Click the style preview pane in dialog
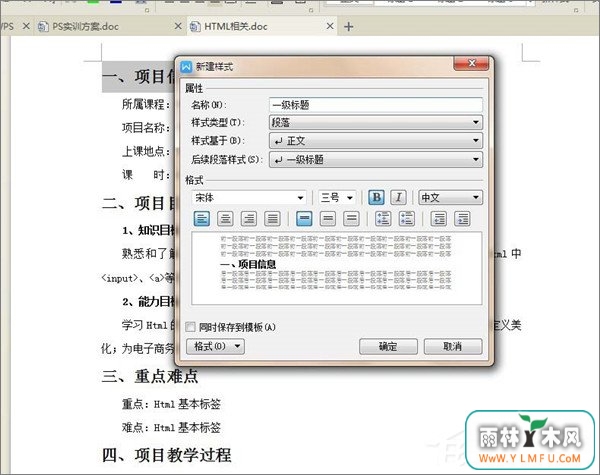Screen dimensions: 600x475 click(x=337, y=268)
